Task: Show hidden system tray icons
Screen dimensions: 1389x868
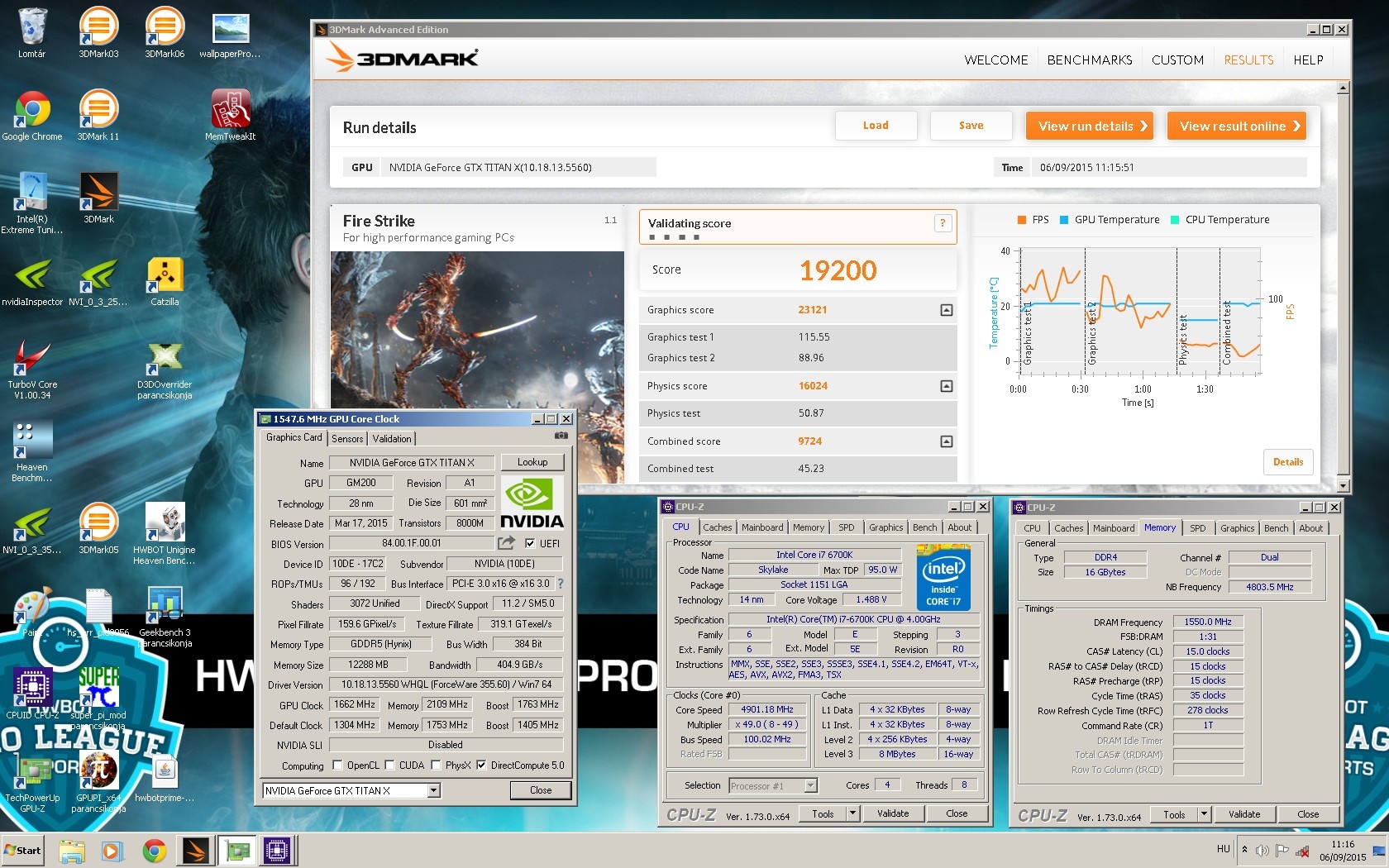Action: 1244,850
